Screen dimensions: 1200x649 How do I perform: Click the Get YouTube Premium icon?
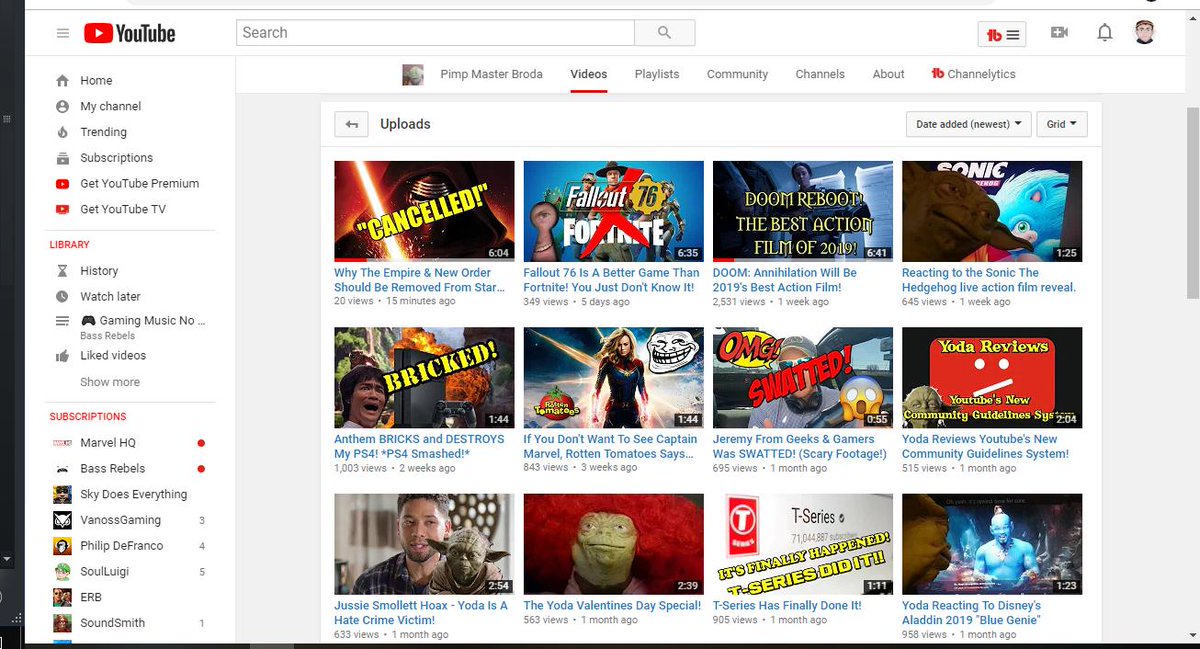(x=62, y=184)
